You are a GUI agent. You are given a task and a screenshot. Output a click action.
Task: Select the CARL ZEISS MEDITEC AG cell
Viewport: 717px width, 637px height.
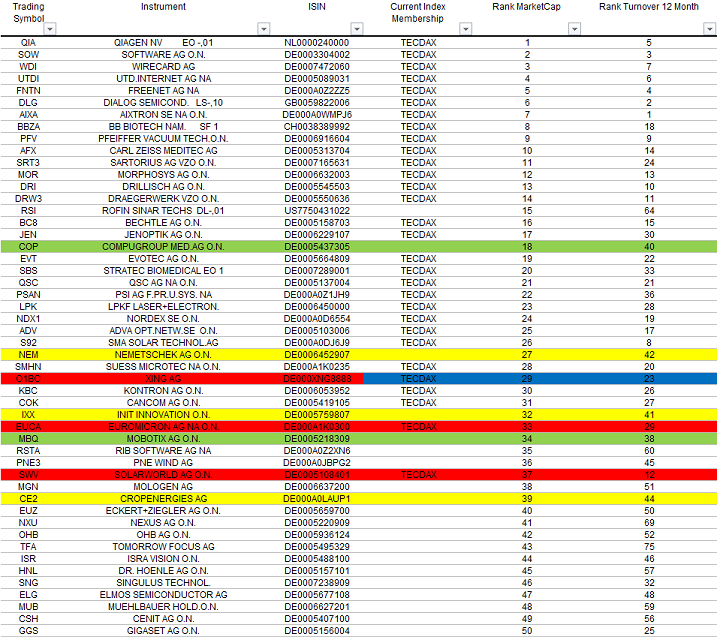click(163, 151)
